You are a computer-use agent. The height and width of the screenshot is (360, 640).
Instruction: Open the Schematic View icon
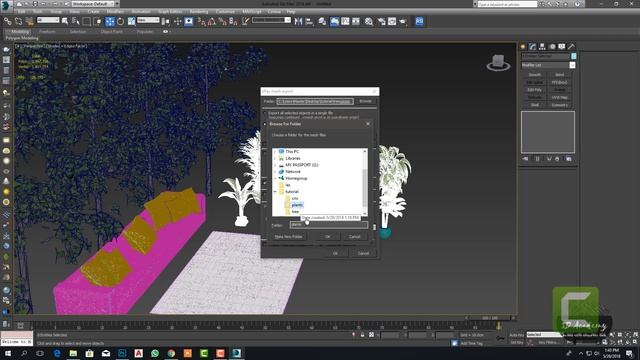(x=356, y=21)
